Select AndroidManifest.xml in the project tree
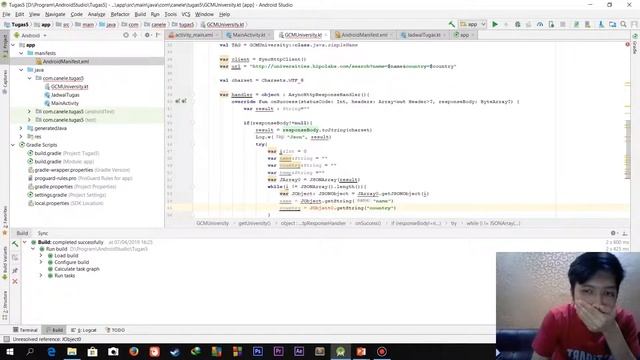 [x=66, y=61]
